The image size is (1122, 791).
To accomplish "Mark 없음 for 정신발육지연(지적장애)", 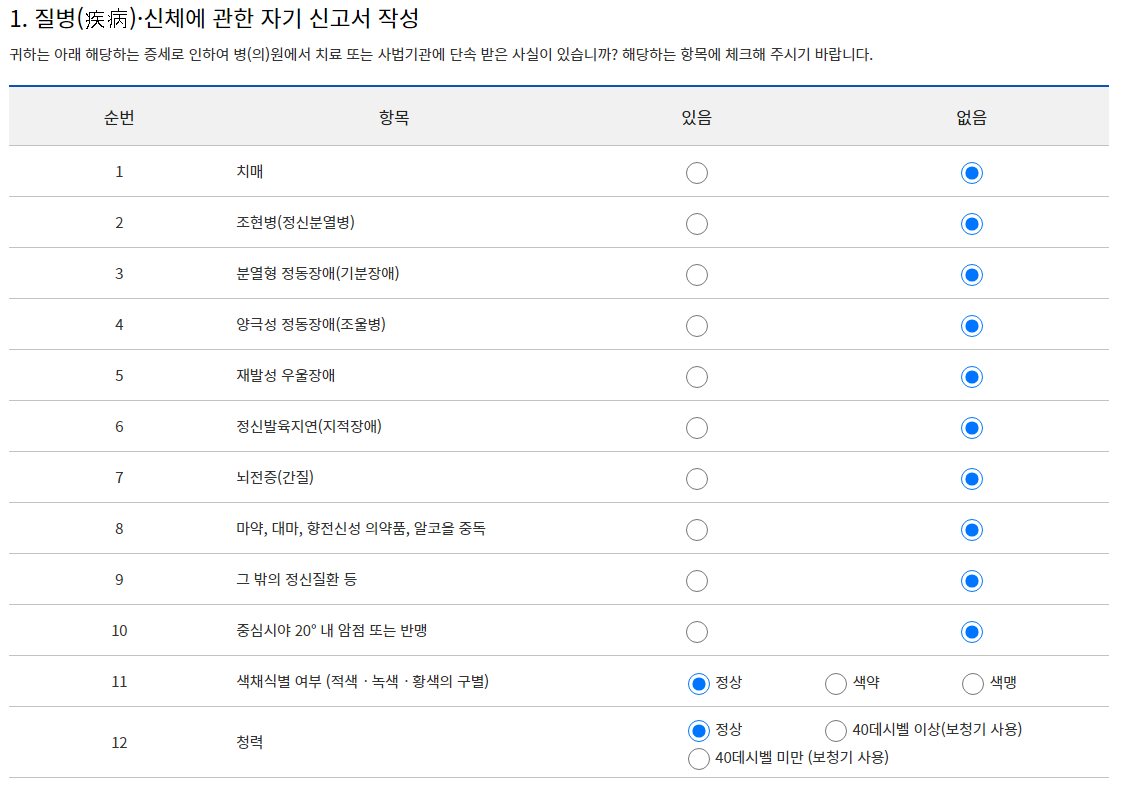I will [971, 428].
